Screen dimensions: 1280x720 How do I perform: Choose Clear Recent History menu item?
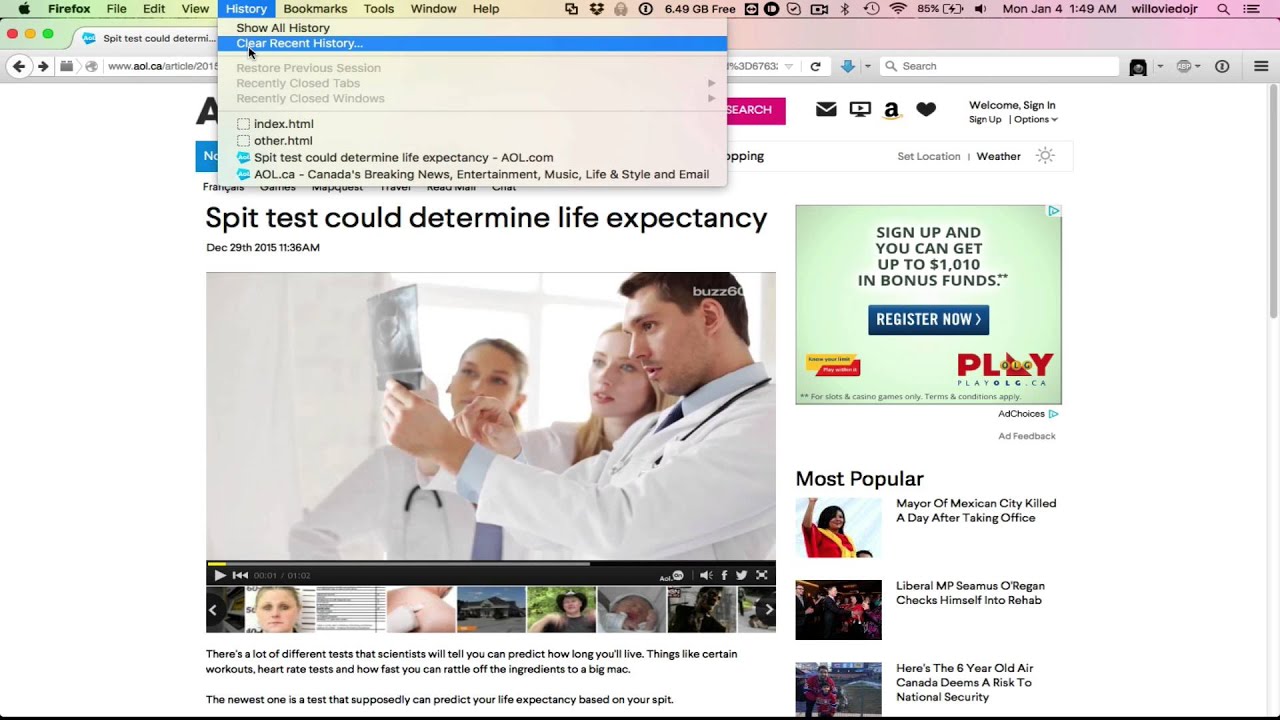click(x=472, y=43)
